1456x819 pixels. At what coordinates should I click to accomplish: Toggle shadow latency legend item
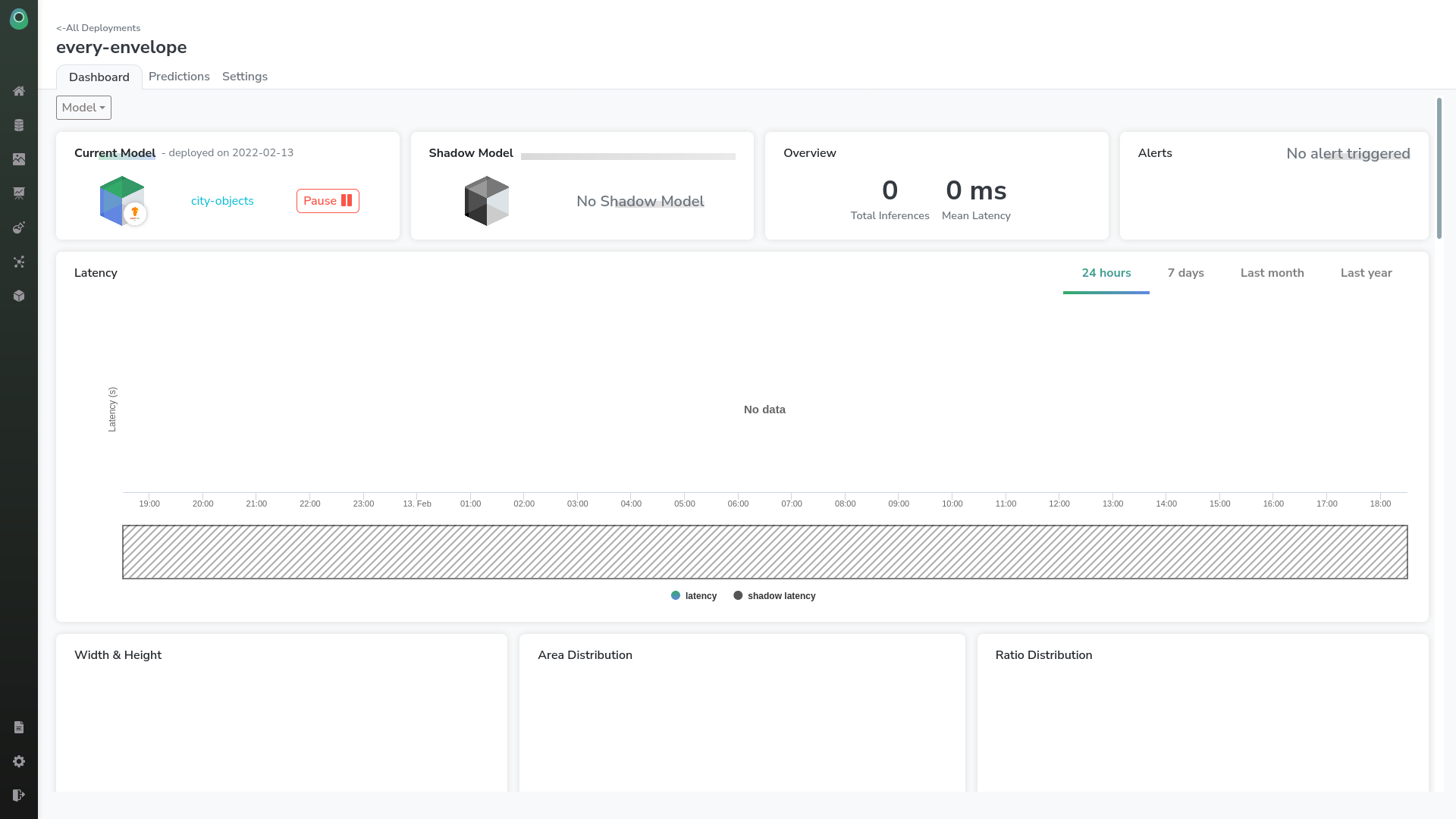[x=774, y=596]
